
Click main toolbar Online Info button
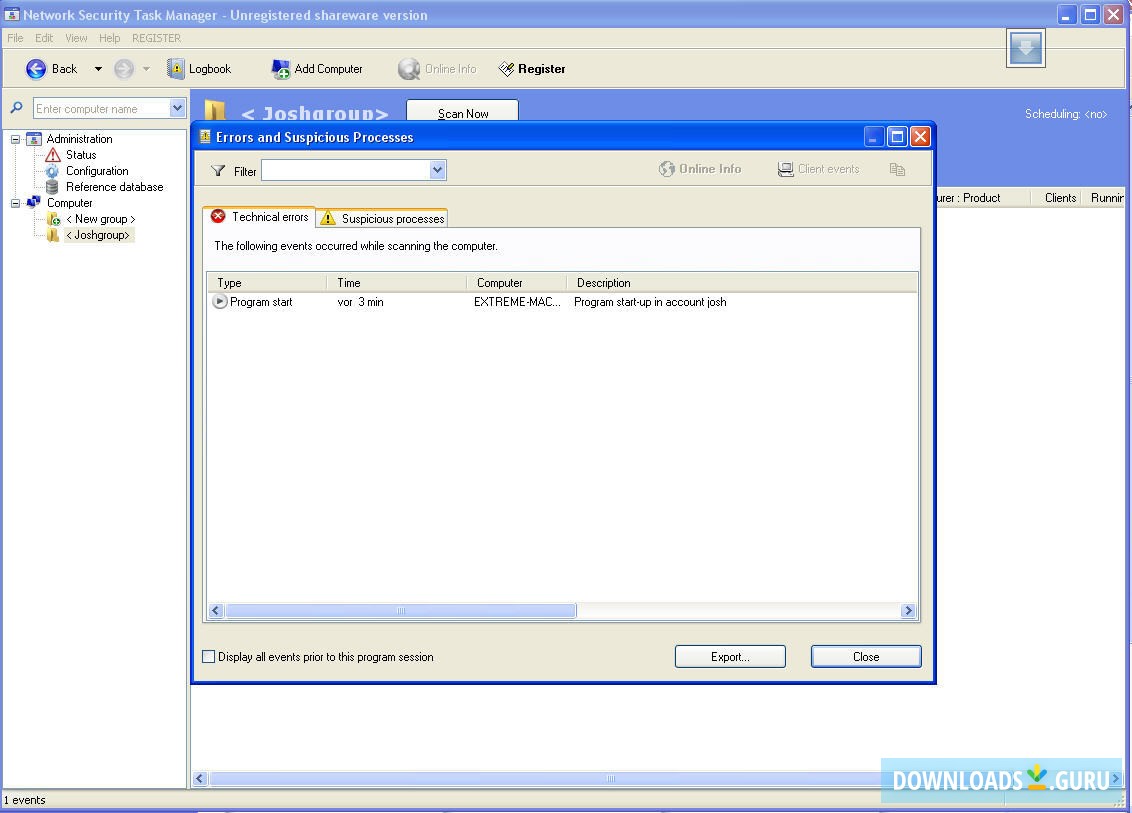pyautogui.click(x=437, y=69)
